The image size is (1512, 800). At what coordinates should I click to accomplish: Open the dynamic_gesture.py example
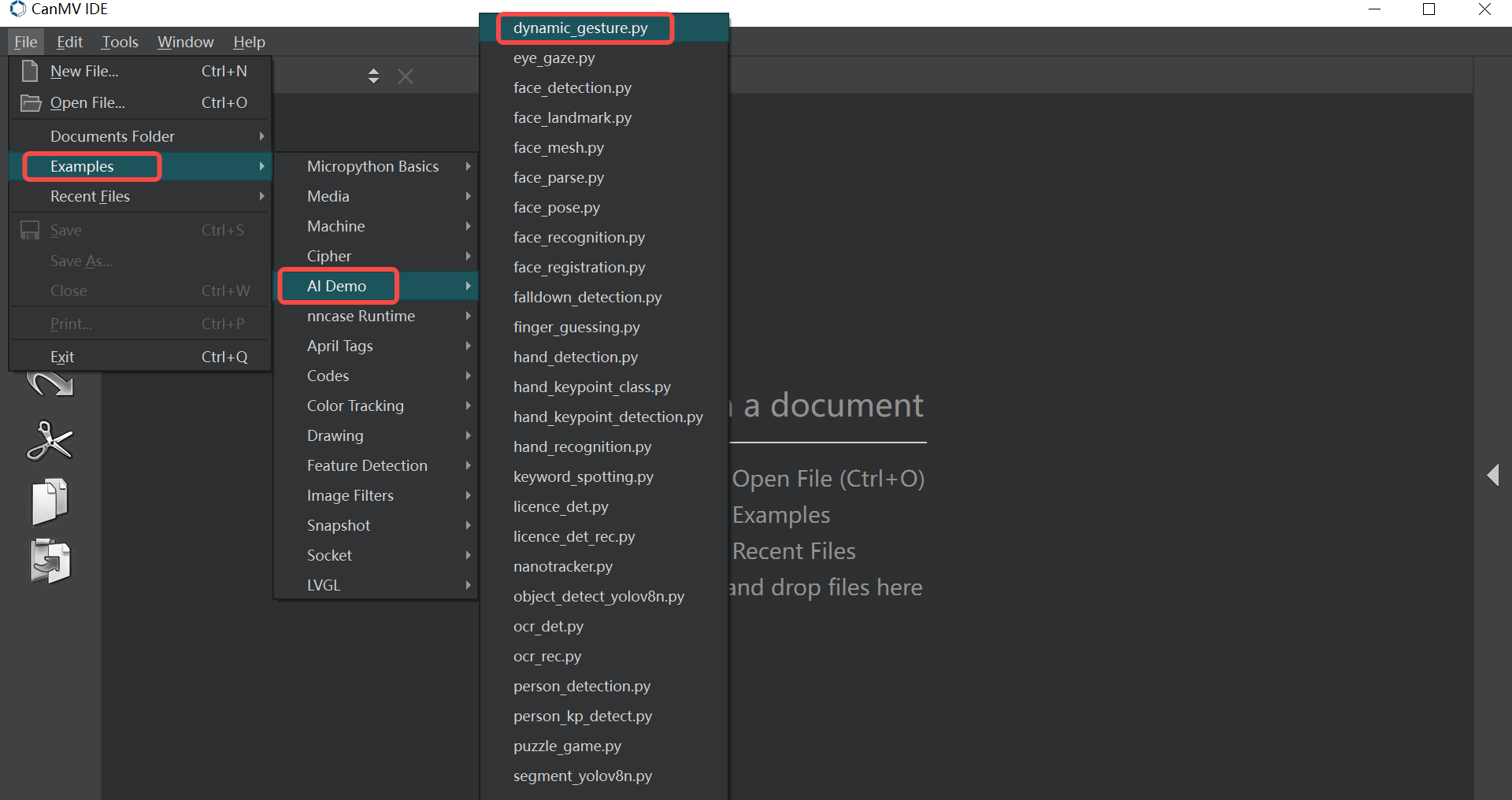pos(580,28)
